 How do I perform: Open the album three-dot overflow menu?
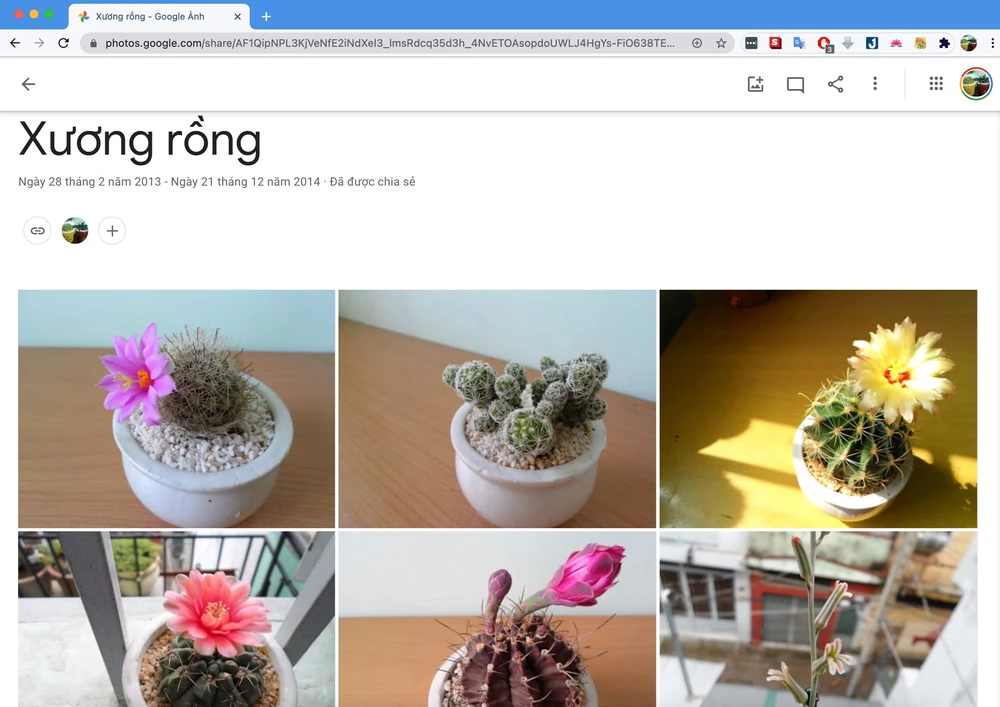pyautogui.click(x=875, y=84)
